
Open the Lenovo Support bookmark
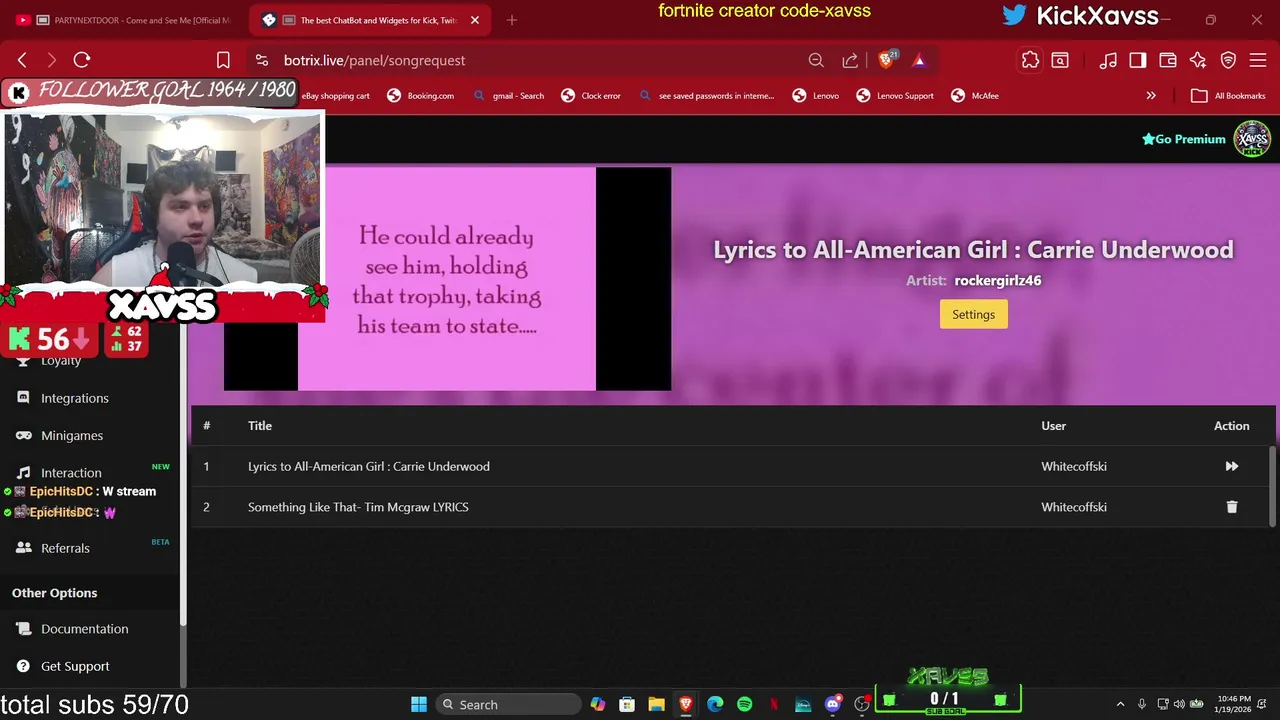895,96
